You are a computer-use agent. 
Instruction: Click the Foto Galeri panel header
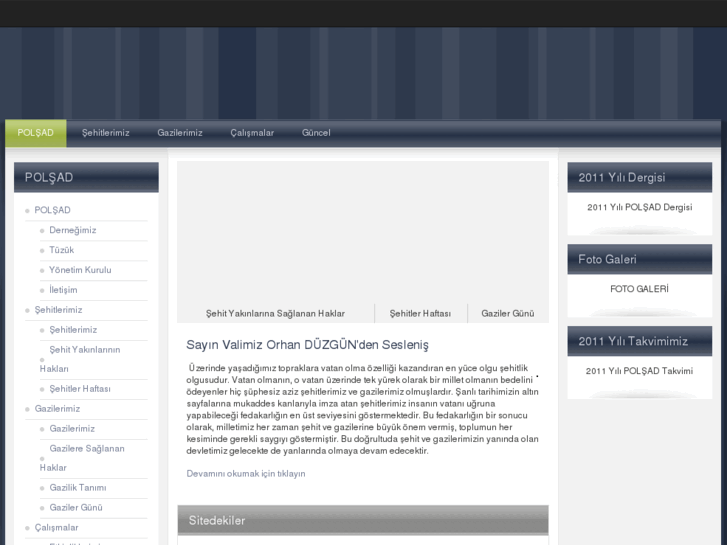(640, 259)
